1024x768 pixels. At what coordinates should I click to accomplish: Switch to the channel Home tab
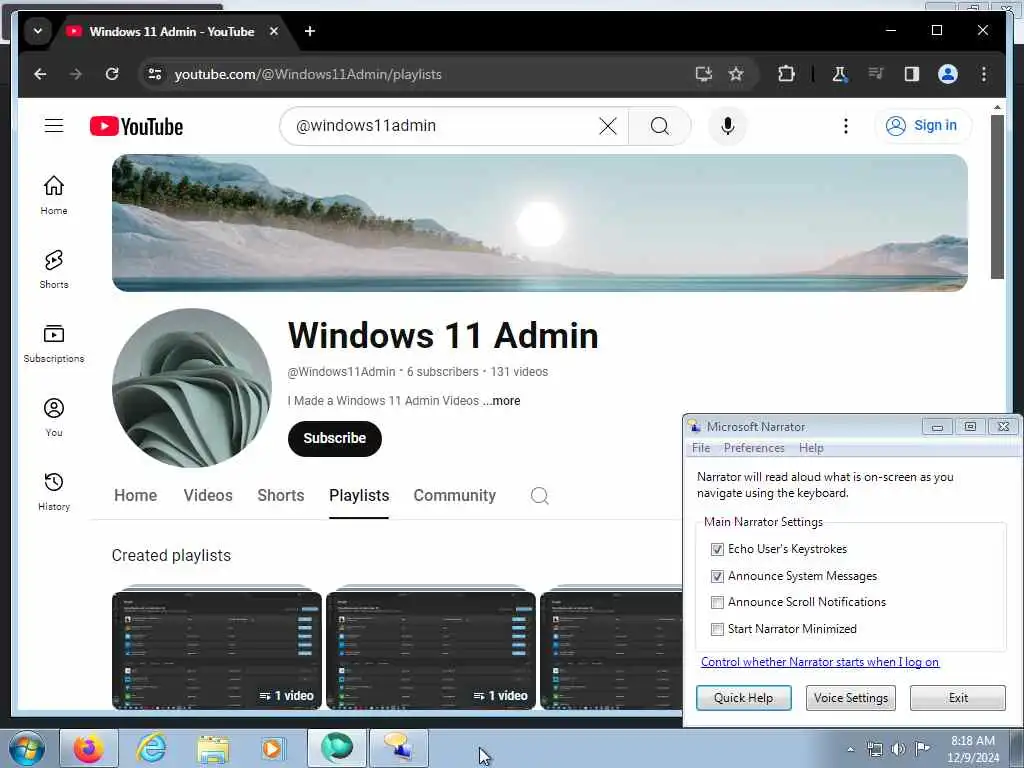coord(135,496)
